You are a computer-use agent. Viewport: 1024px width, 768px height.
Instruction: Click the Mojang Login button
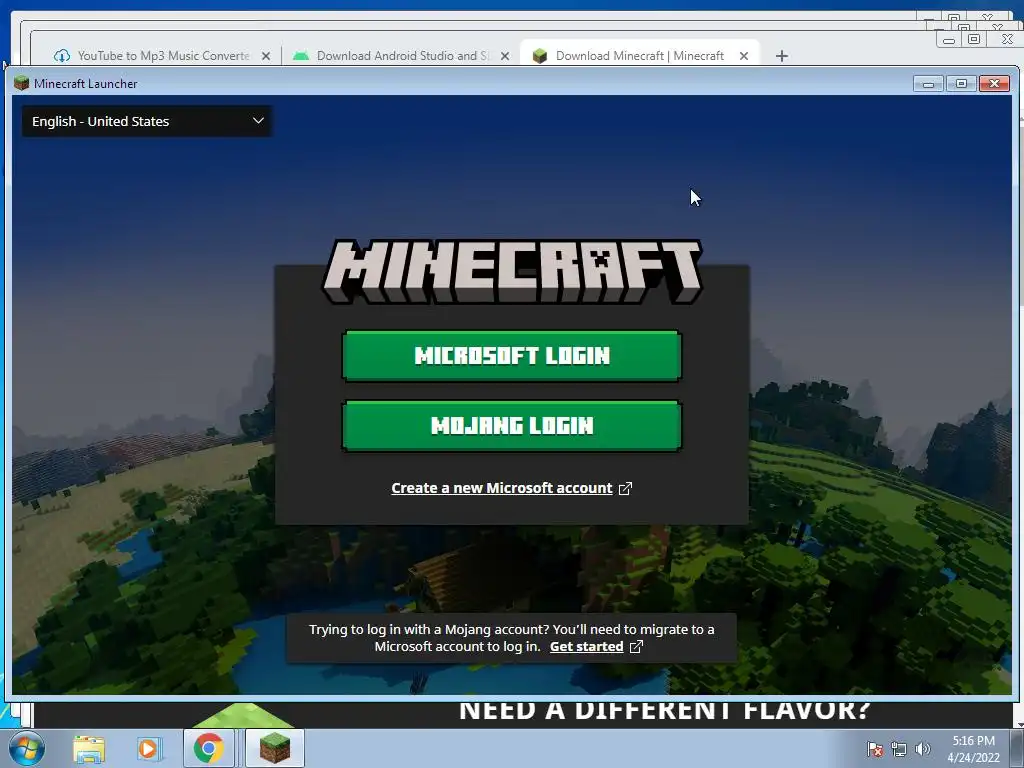pyautogui.click(x=512, y=426)
